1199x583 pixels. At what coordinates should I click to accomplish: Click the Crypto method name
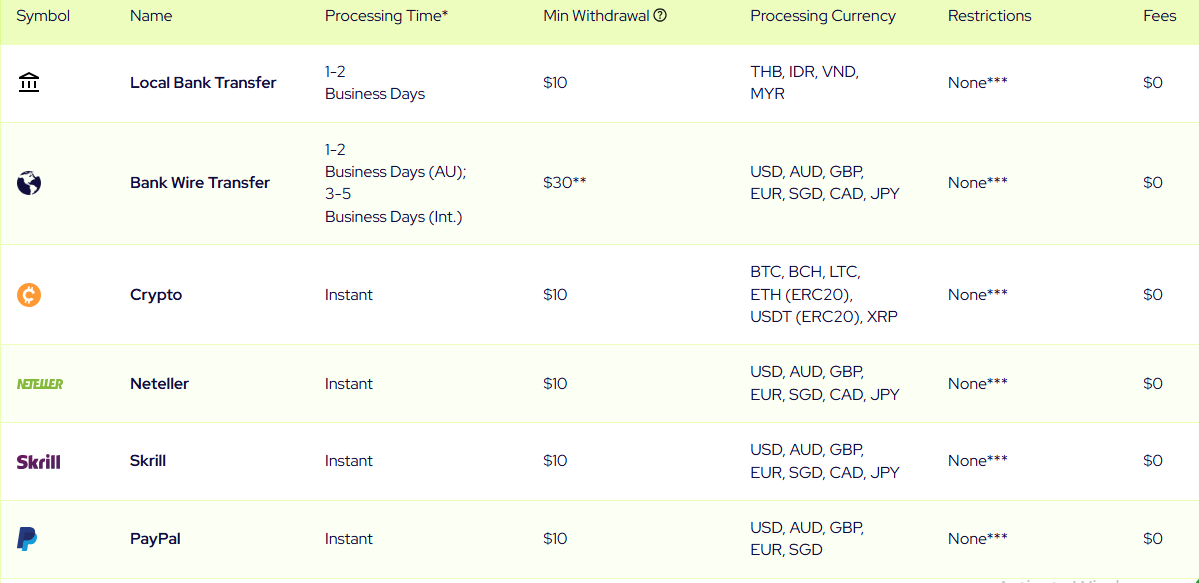click(156, 295)
